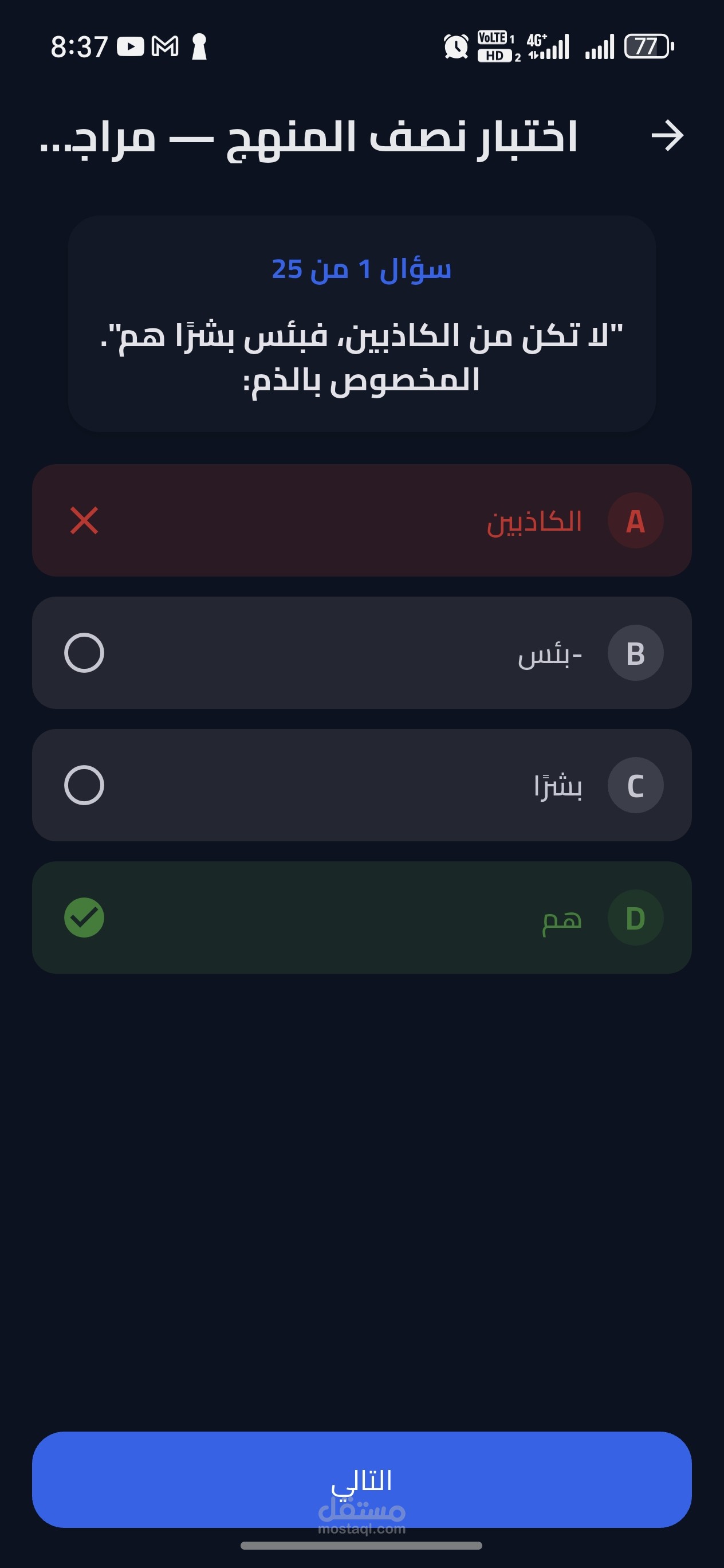This screenshot has width=724, height=1568.
Task: Click the red X on answer A
Action: (84, 521)
